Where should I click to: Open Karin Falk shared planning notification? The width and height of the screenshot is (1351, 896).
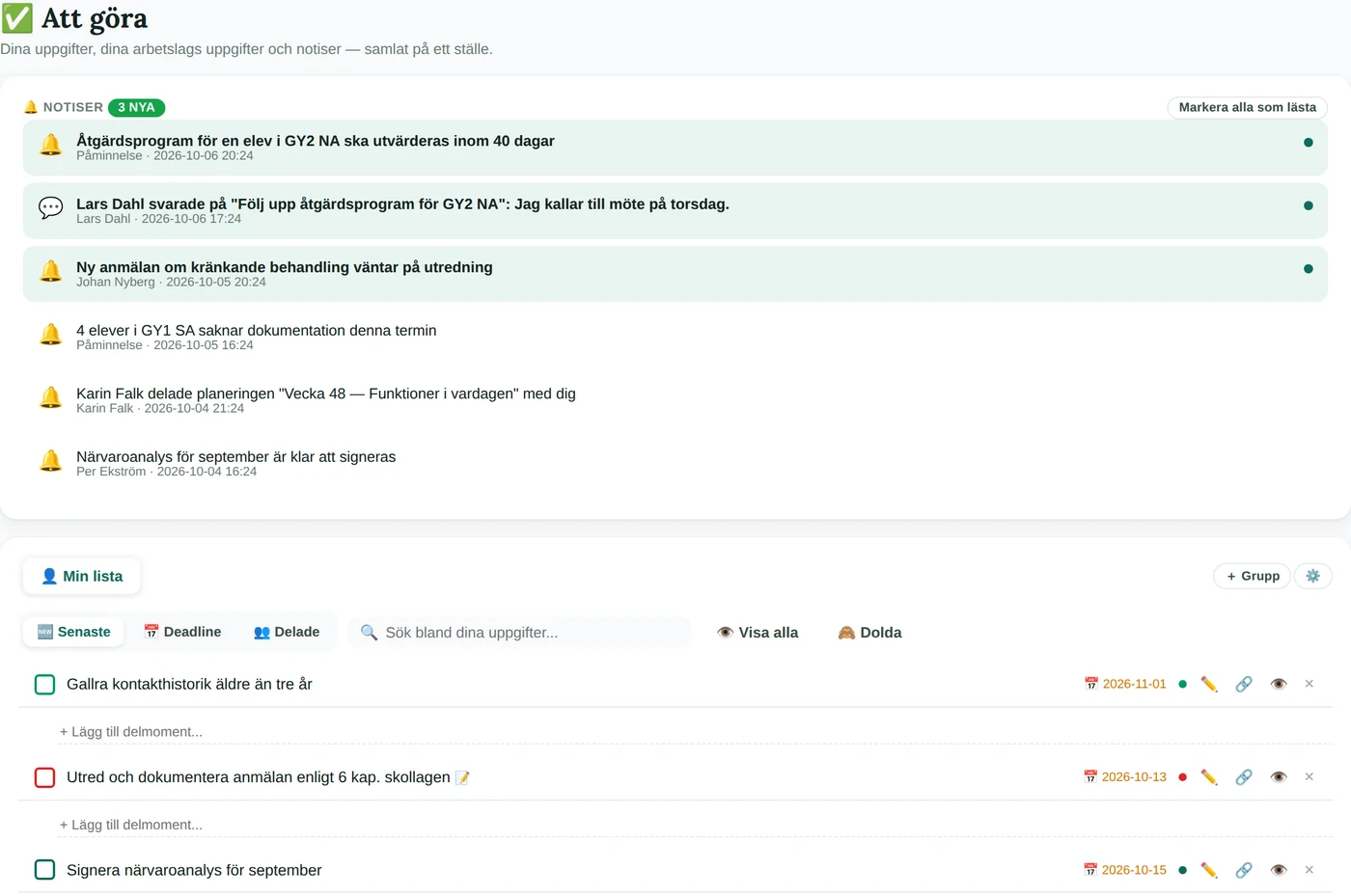(x=675, y=400)
